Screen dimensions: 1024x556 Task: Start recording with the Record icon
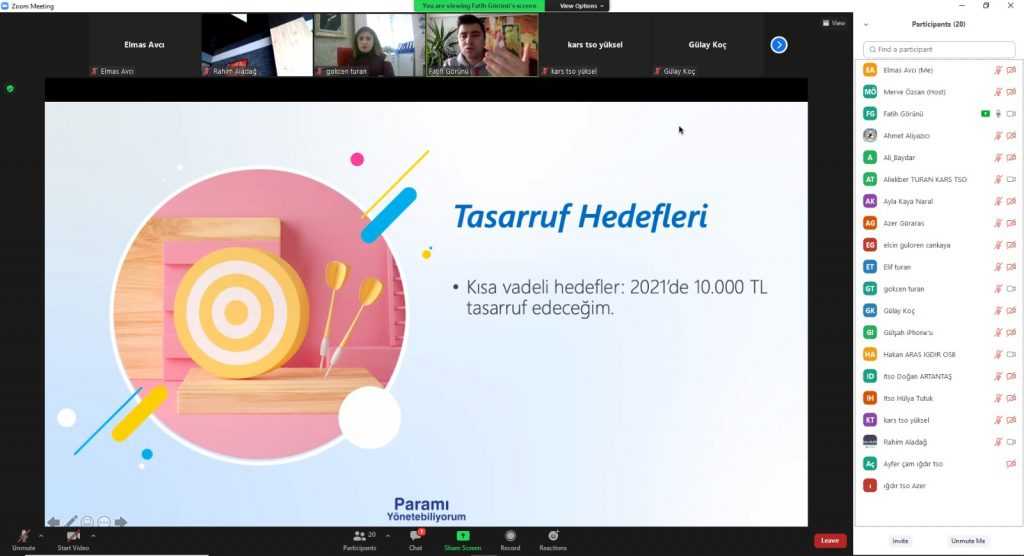[510, 537]
